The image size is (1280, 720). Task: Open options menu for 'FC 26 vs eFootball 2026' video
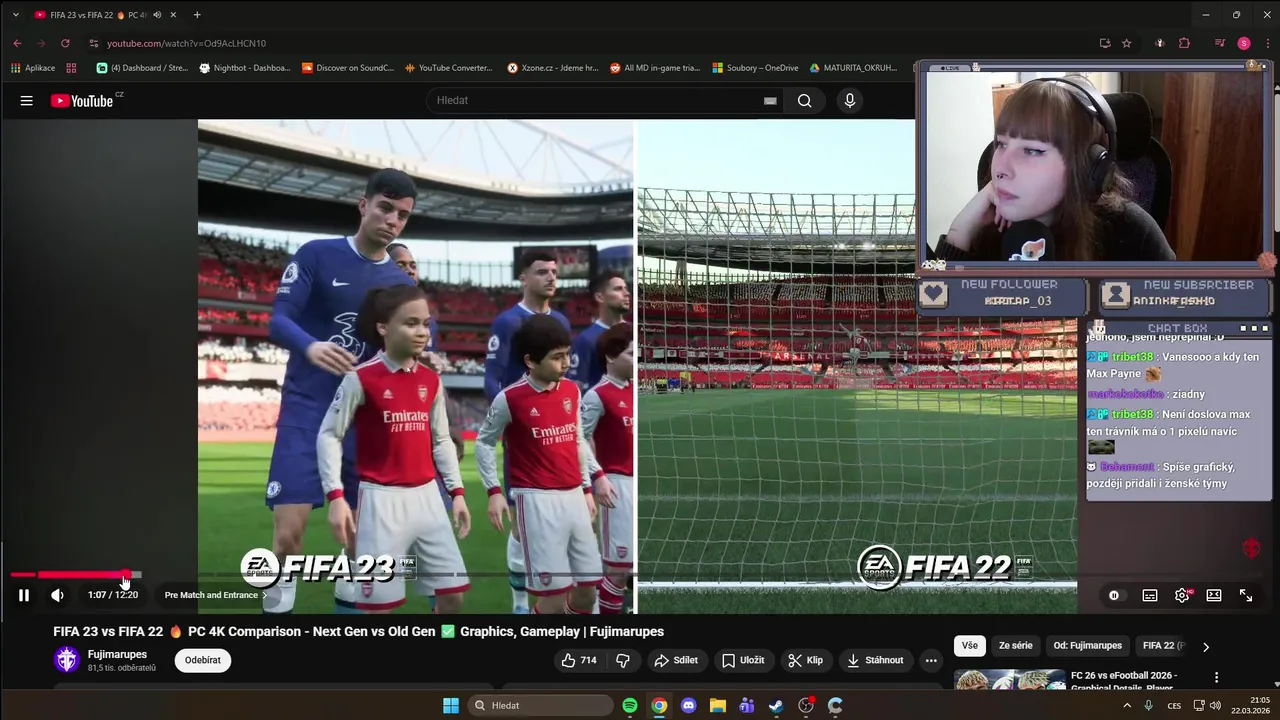[1216, 677]
